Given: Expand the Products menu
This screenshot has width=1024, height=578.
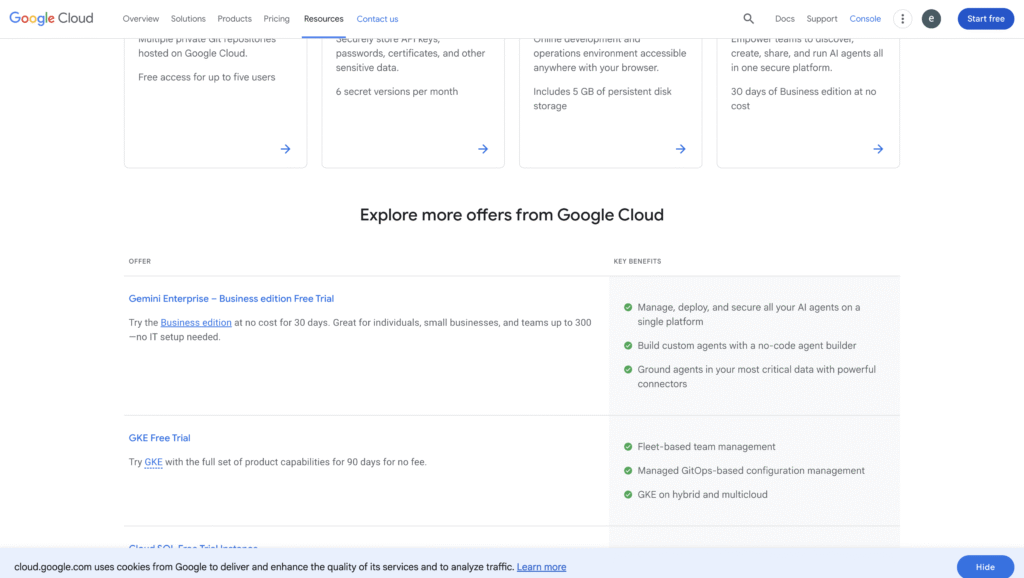Looking at the screenshot, I should coord(235,19).
